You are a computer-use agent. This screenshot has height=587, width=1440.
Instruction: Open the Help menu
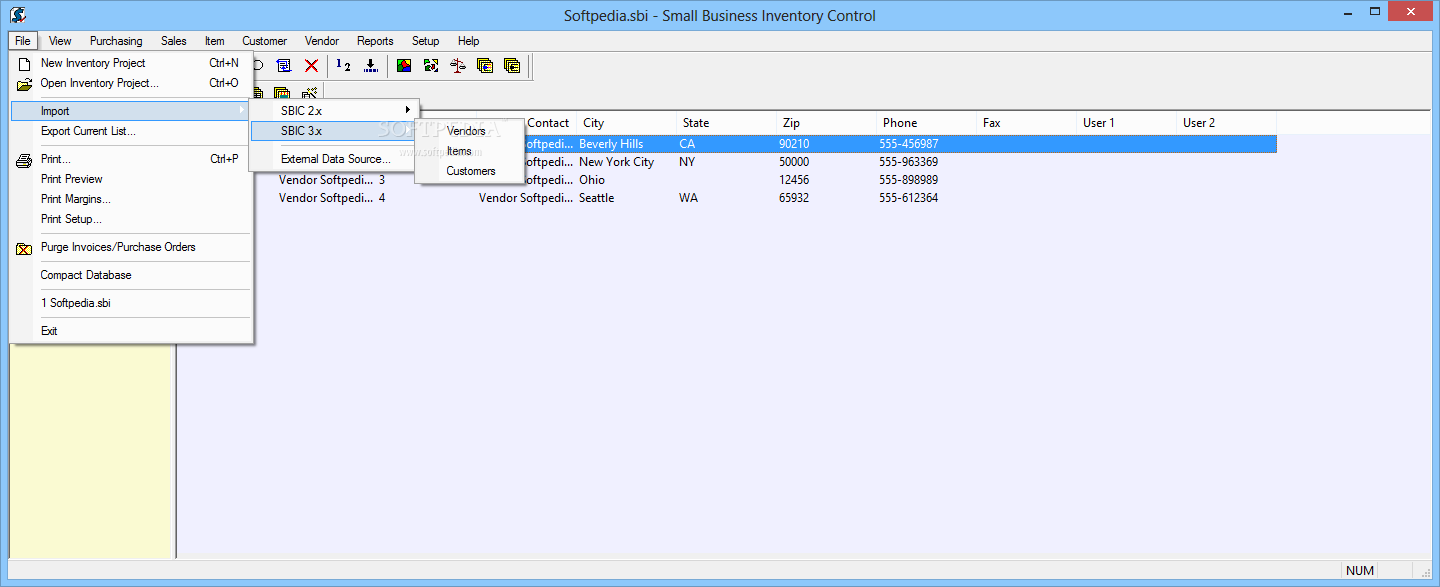point(469,41)
